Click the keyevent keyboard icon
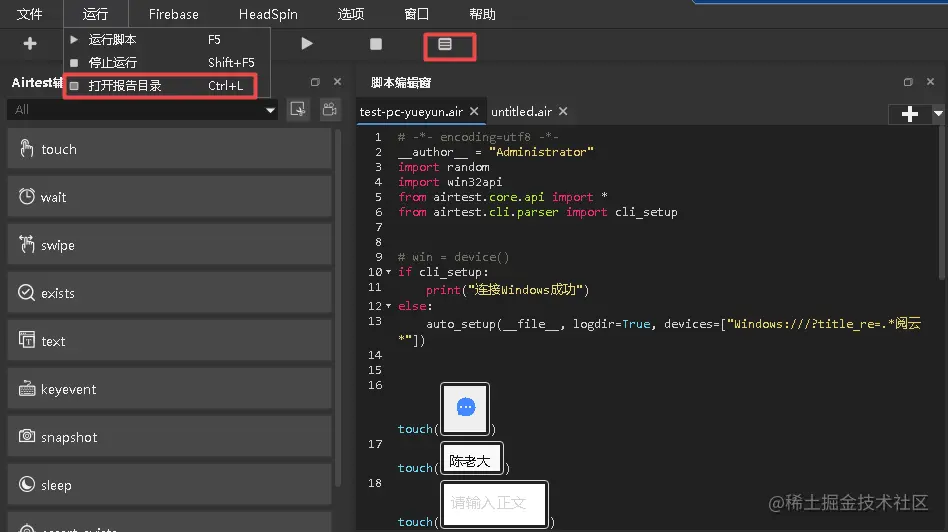The width and height of the screenshot is (948, 532). (x=27, y=389)
